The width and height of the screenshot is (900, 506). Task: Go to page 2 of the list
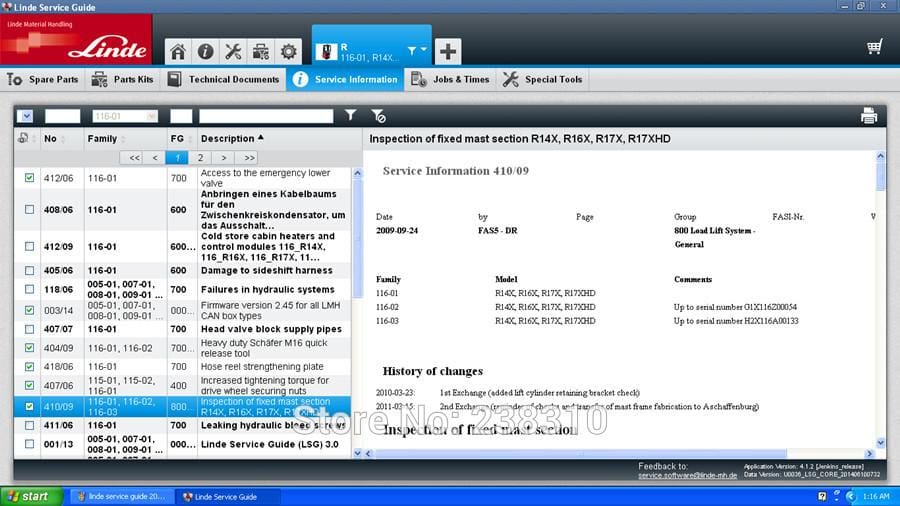click(x=200, y=158)
